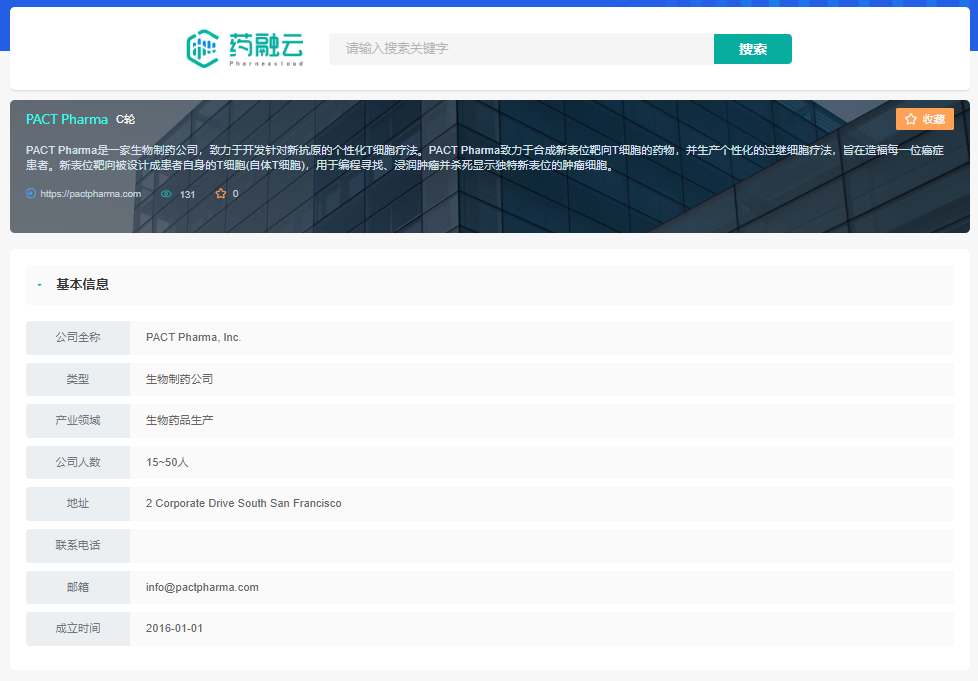Click the eye views icon

(x=166, y=194)
